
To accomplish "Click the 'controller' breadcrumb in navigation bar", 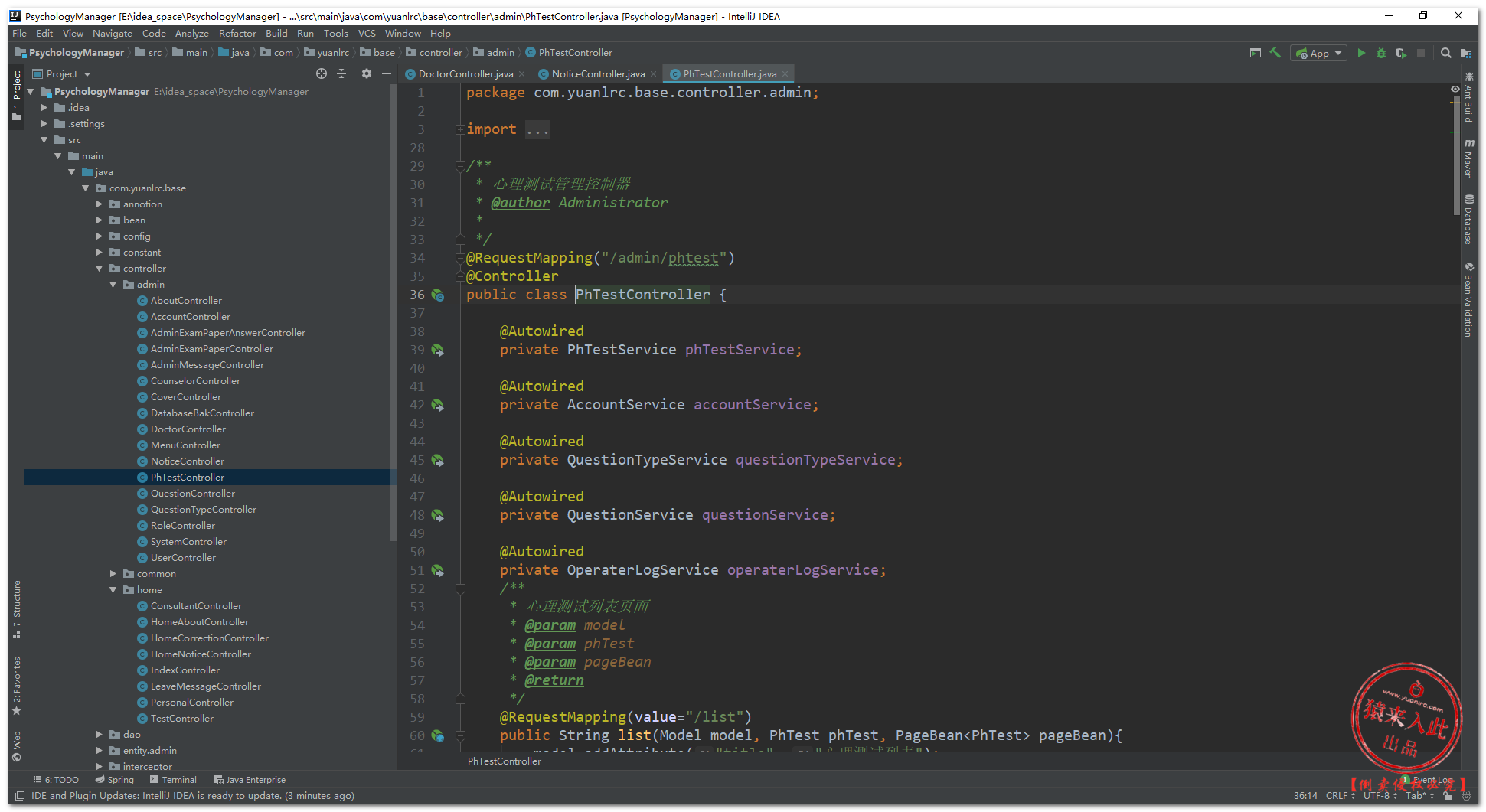I will [434, 53].
